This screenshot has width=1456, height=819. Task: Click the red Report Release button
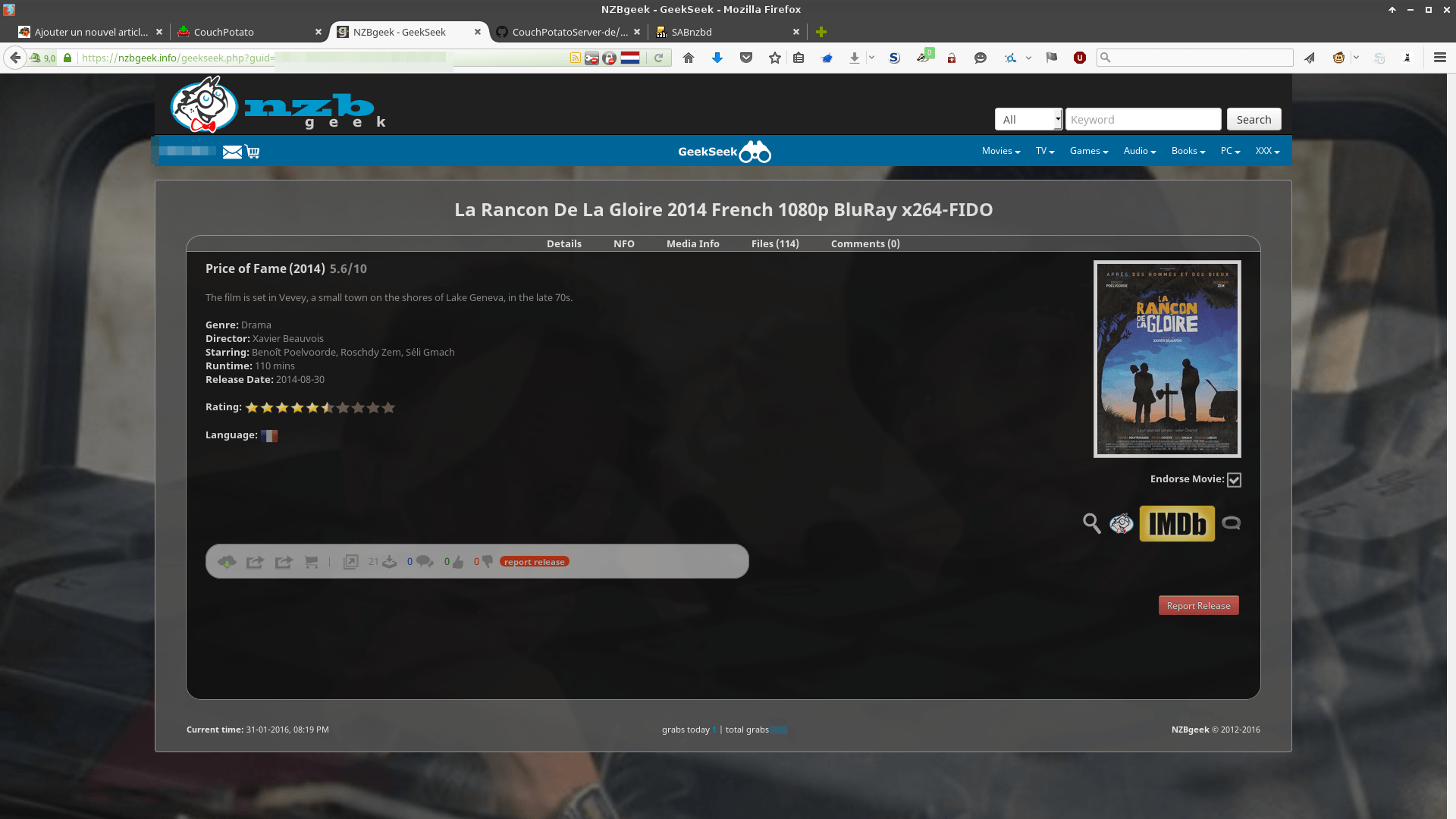[x=1198, y=606]
